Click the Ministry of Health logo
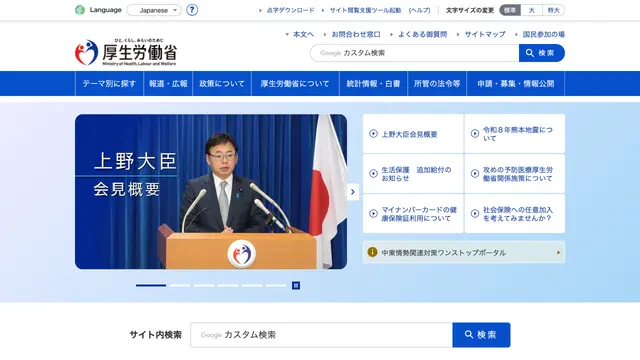Screen dimensions: 640x360 tap(126, 52)
